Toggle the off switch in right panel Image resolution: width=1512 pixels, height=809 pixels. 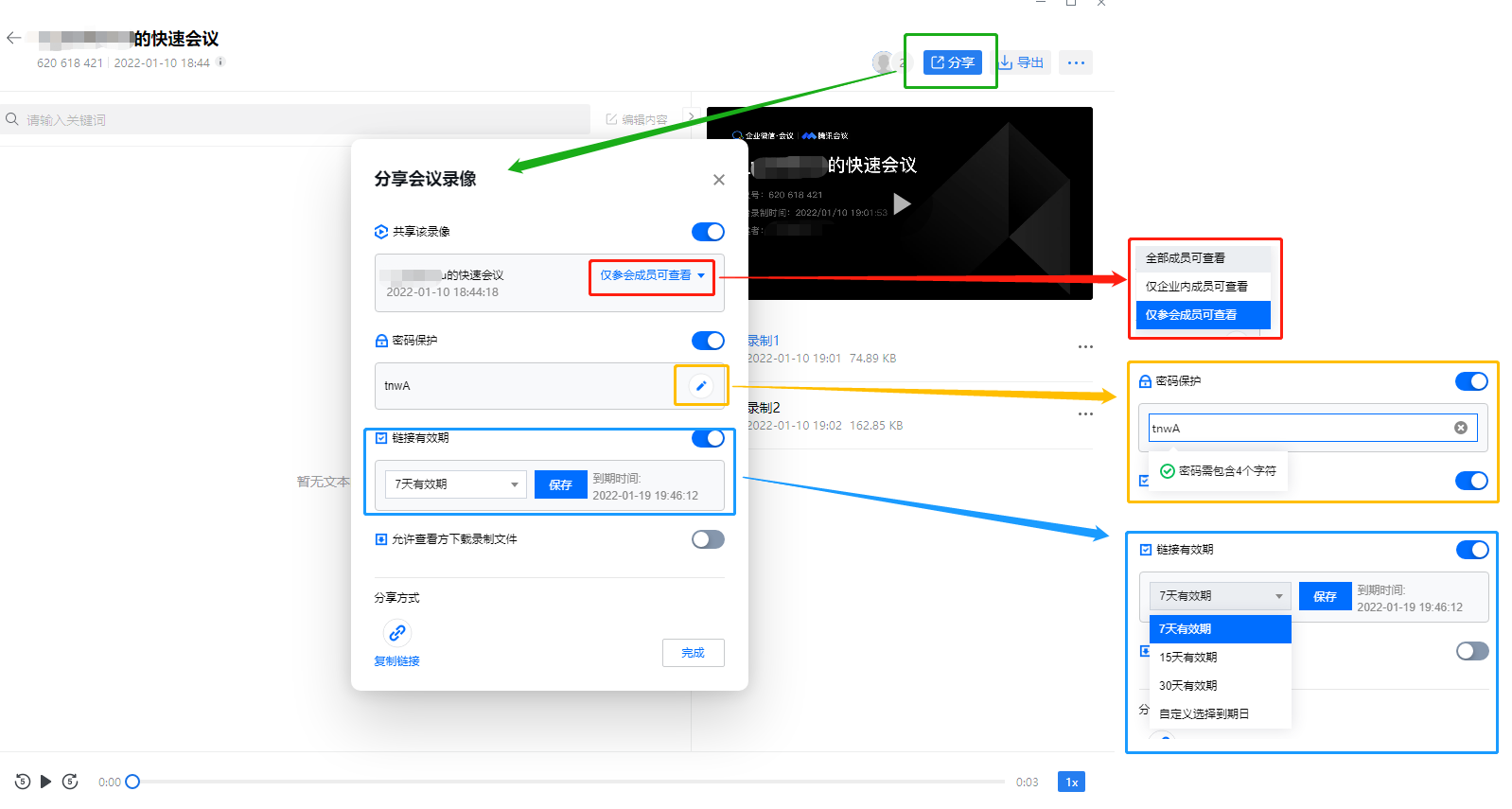[x=1472, y=651]
